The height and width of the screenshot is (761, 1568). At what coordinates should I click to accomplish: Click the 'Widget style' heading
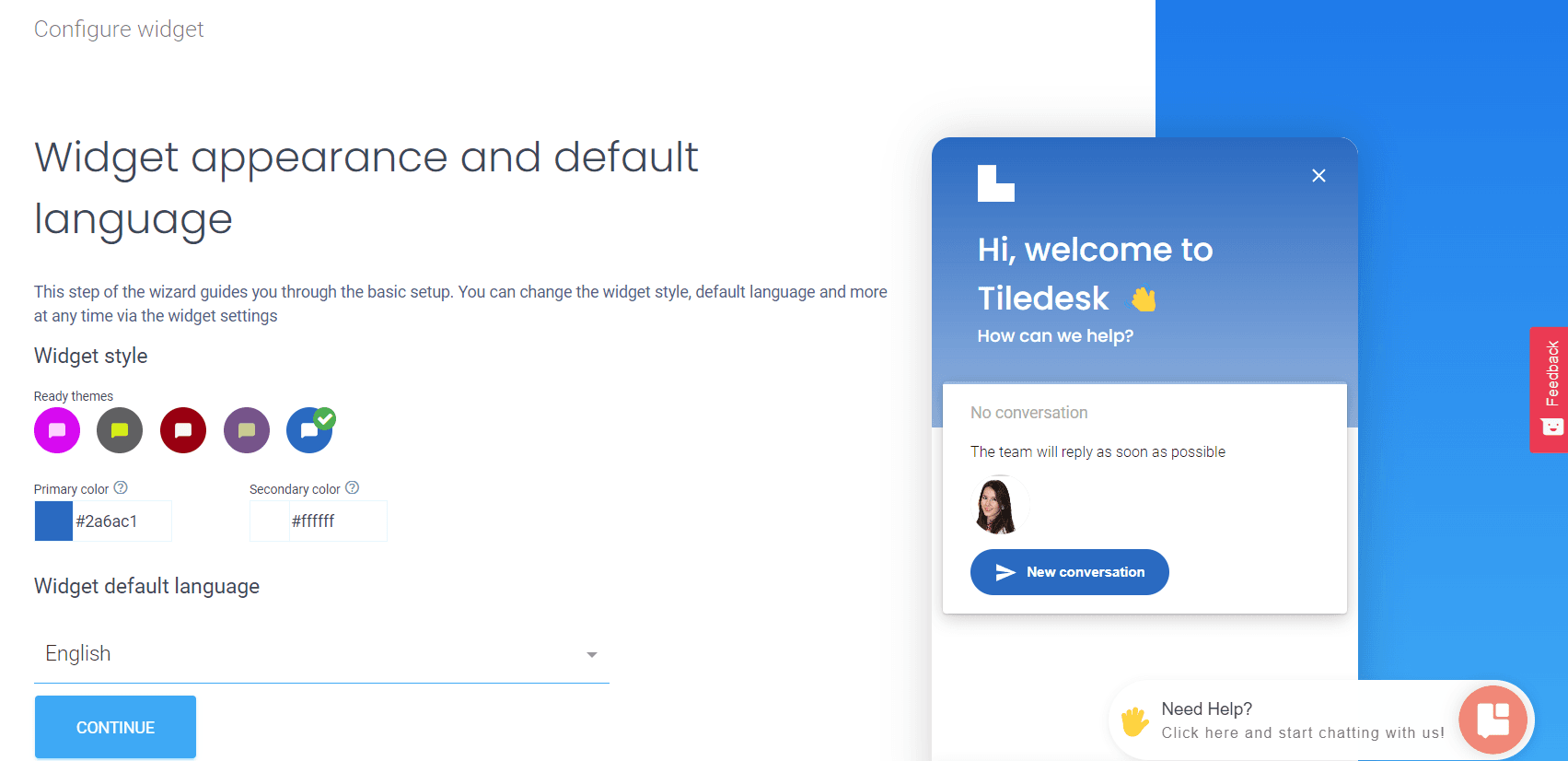point(91,356)
